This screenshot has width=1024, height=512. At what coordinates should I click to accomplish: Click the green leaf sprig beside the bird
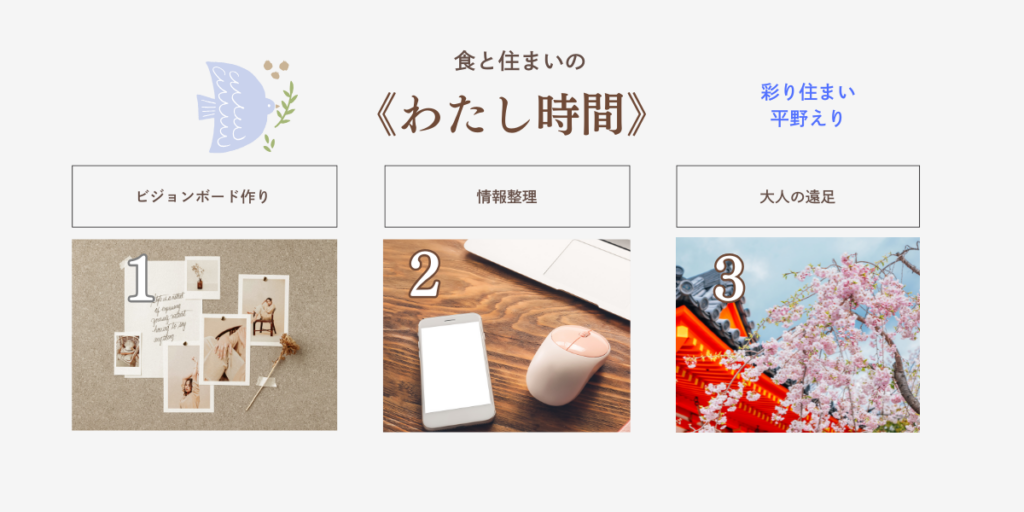click(x=282, y=114)
